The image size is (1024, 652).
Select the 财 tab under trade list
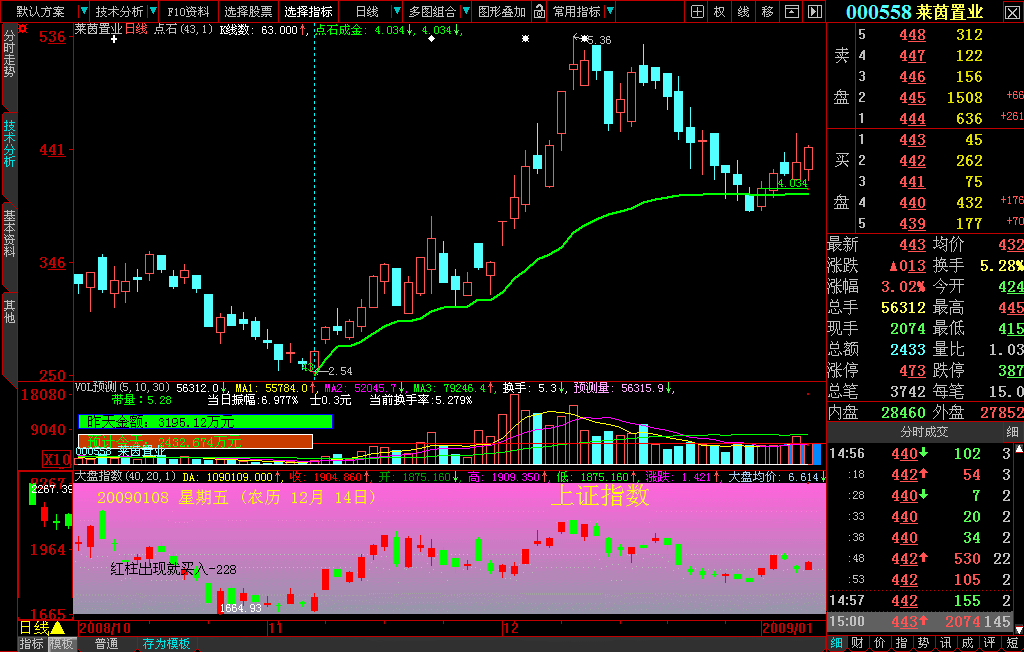(858, 644)
